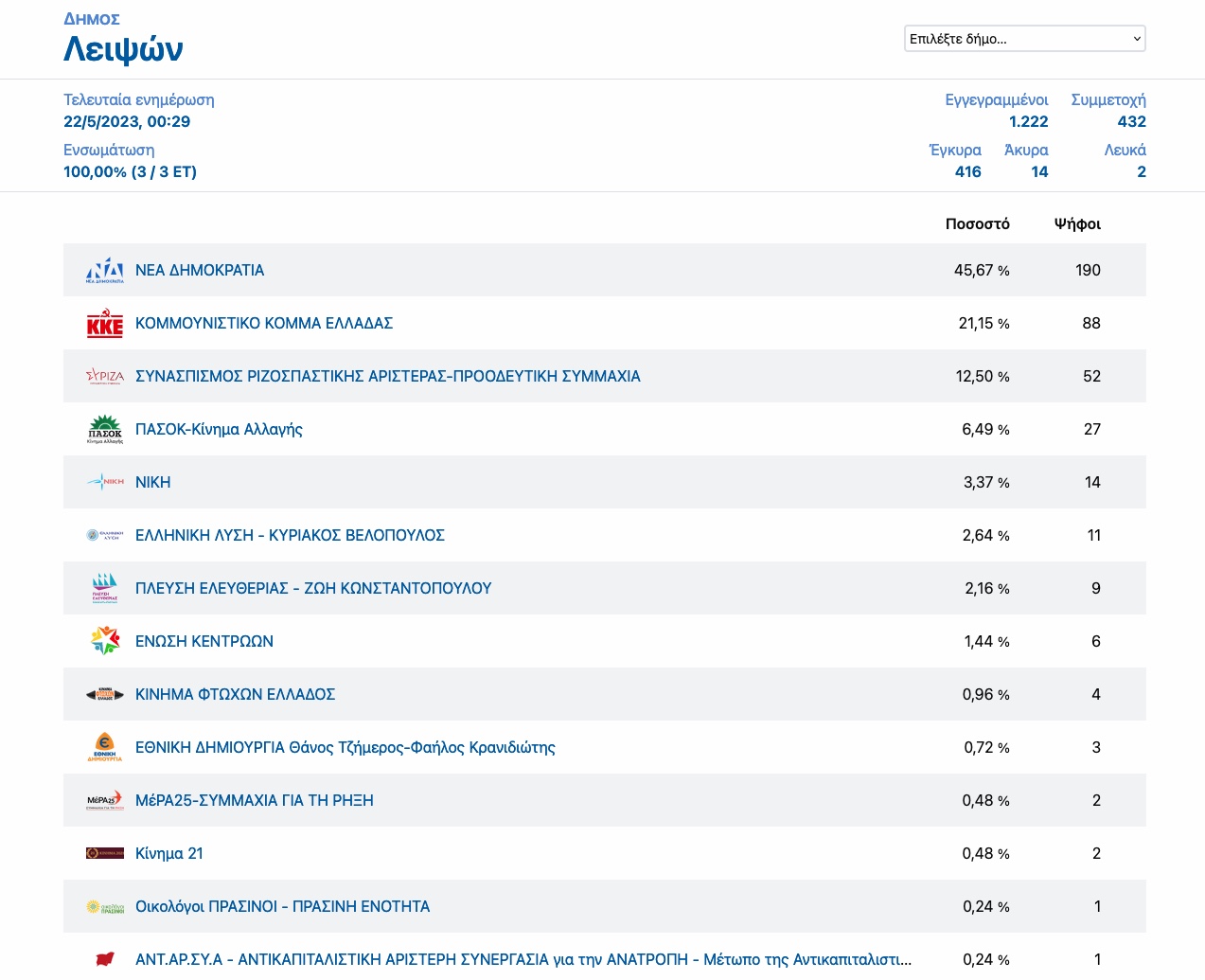Click the ΝΙΚΗ party name
The height and width of the screenshot is (980, 1205).
point(153,482)
